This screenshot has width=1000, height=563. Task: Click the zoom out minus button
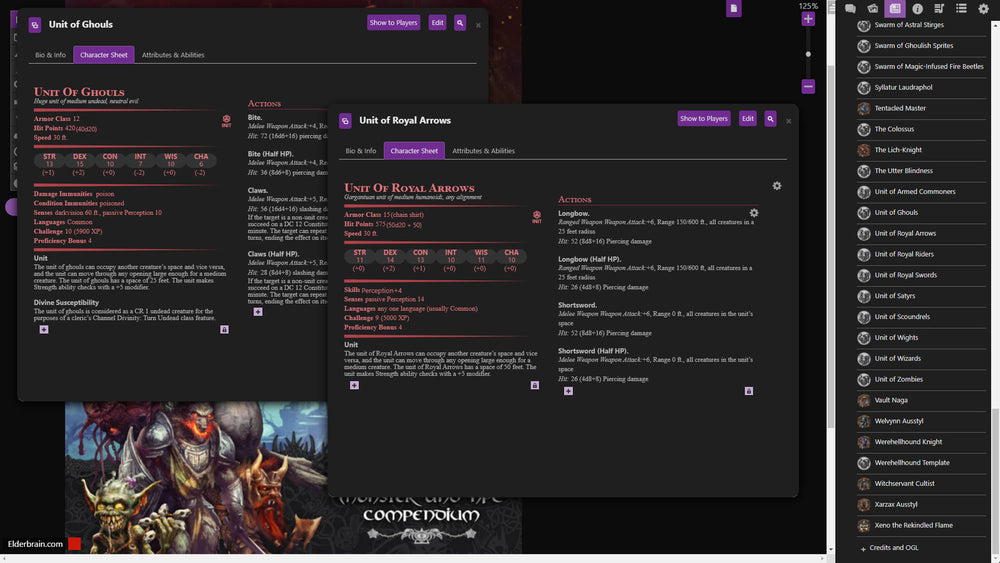(808, 87)
